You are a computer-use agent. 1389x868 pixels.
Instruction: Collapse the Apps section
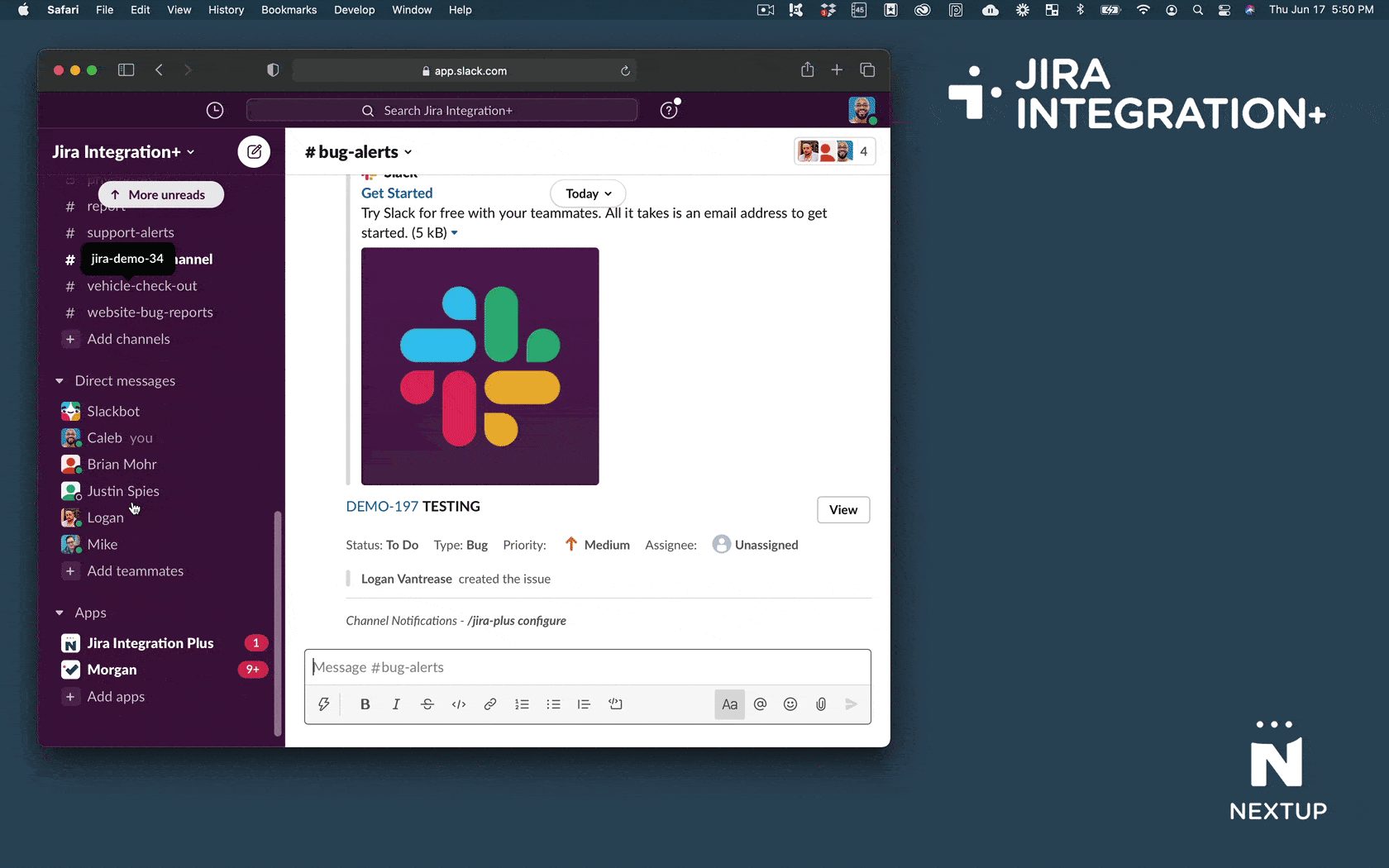tap(60, 613)
